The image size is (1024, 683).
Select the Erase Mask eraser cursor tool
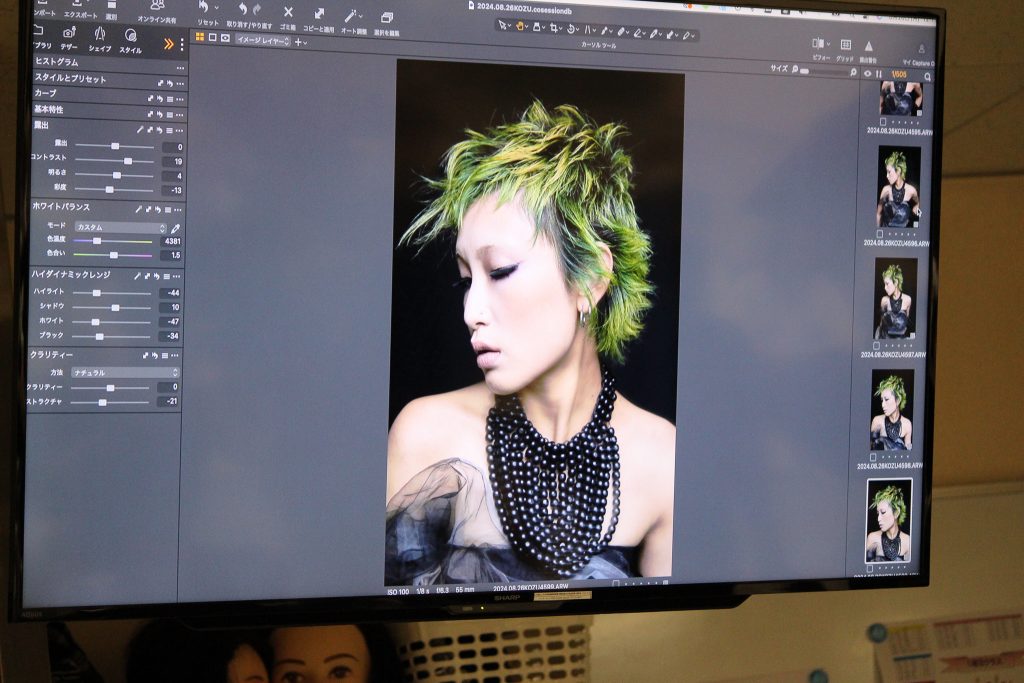pyautogui.click(x=637, y=32)
